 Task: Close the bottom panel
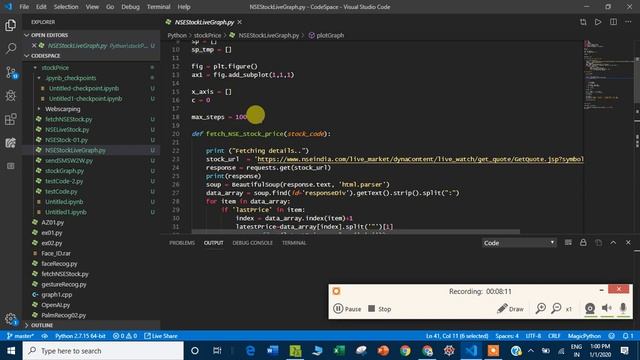[628, 242]
